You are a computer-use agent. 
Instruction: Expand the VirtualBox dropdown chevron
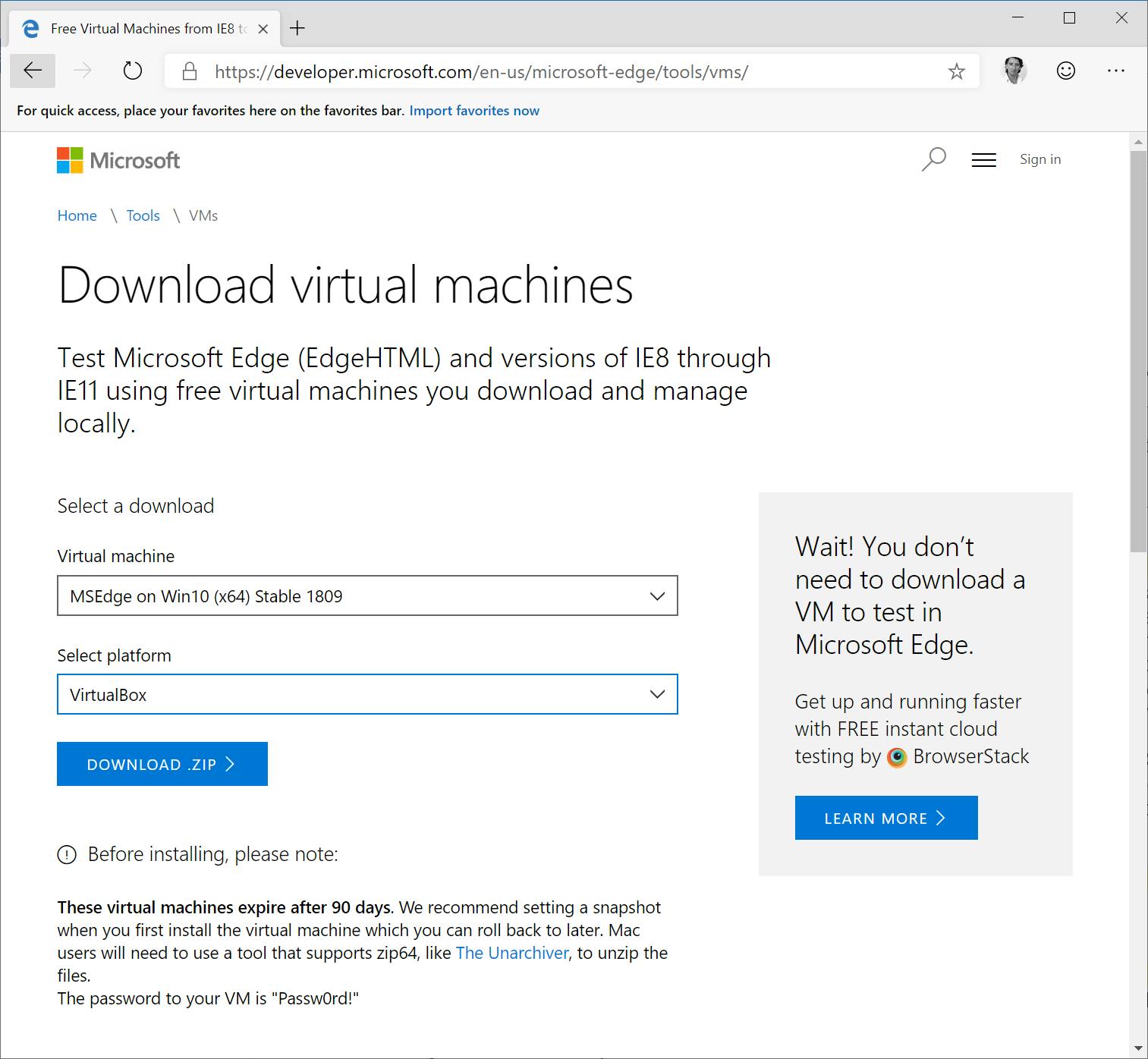tap(657, 694)
